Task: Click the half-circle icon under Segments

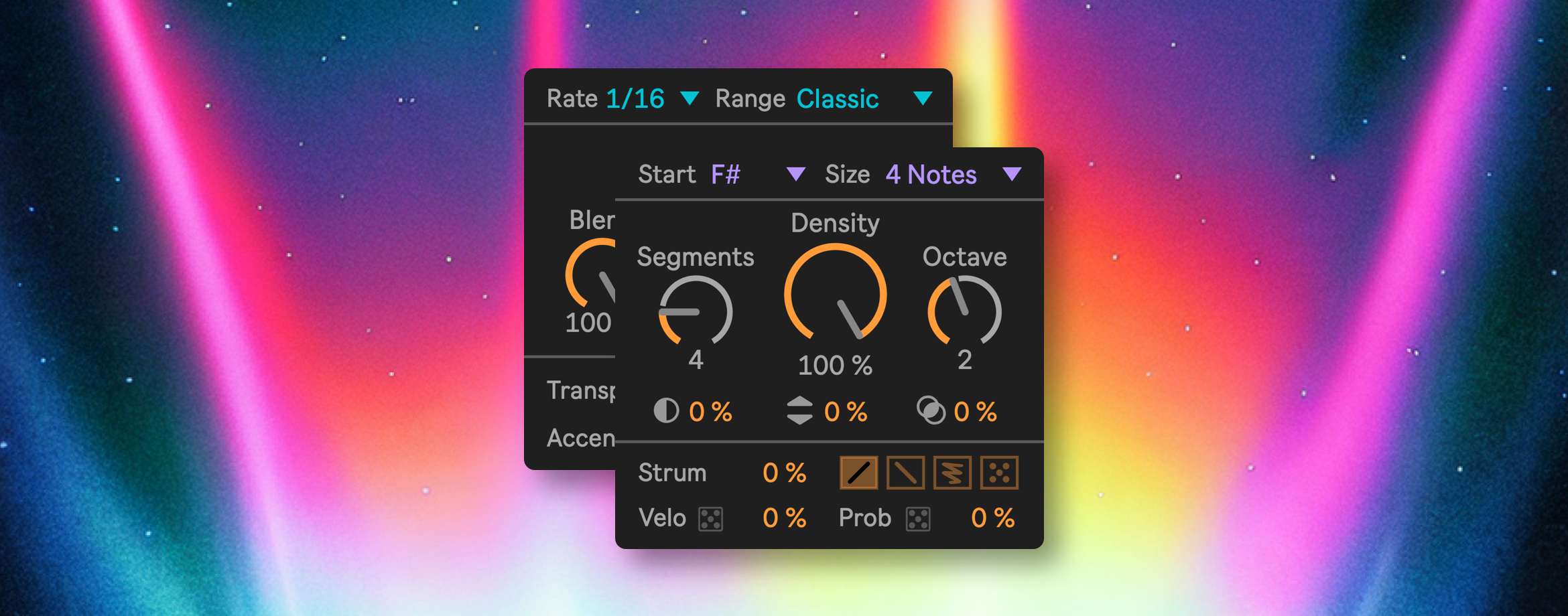Action: point(666,411)
